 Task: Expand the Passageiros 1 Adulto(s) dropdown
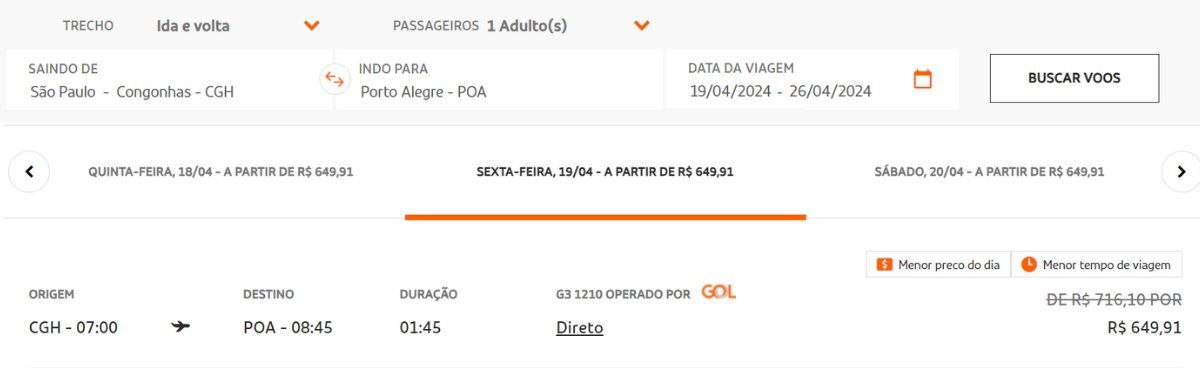click(641, 26)
